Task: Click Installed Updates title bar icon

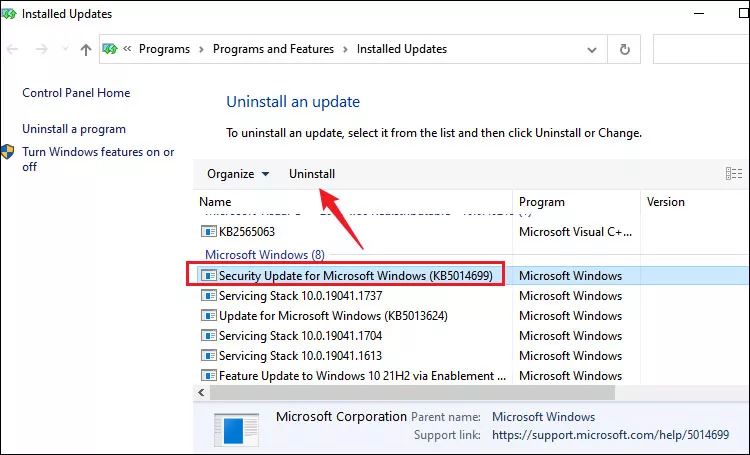Action: 8,14
